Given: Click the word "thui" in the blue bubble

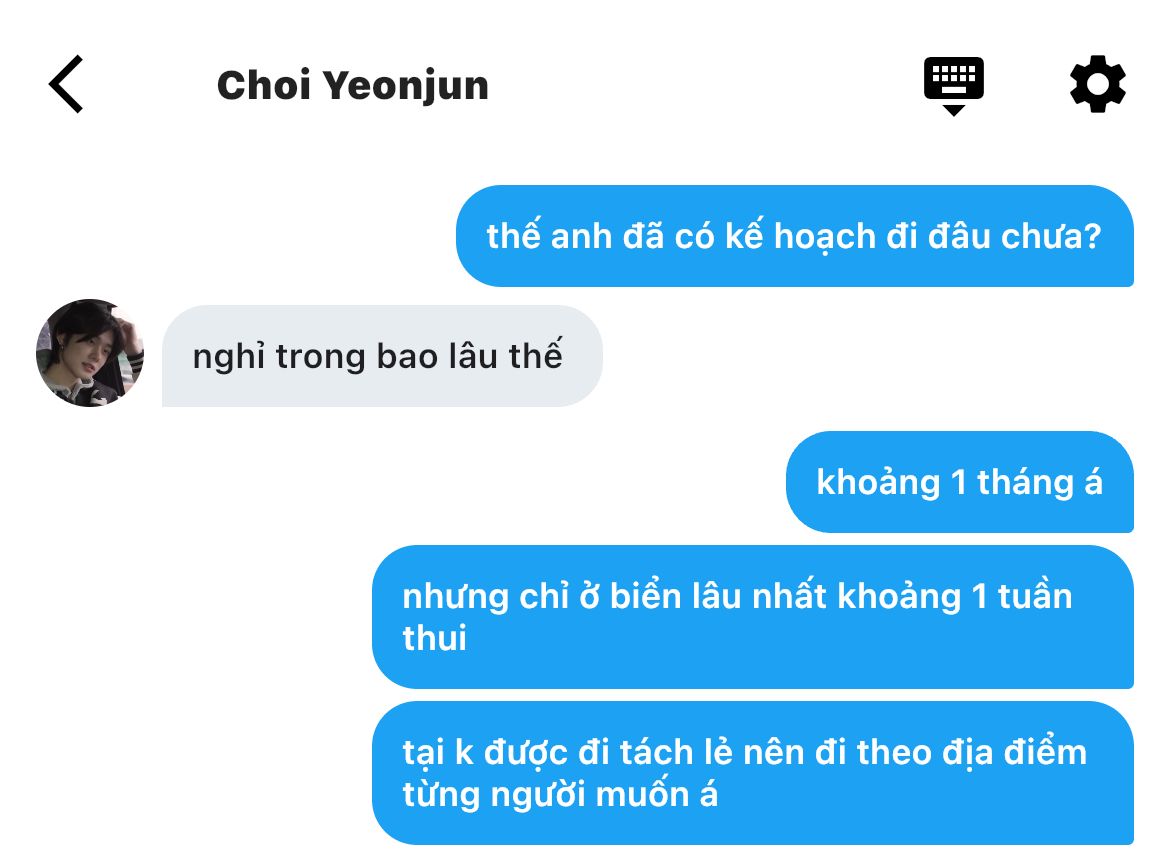Looking at the screenshot, I should [x=434, y=638].
